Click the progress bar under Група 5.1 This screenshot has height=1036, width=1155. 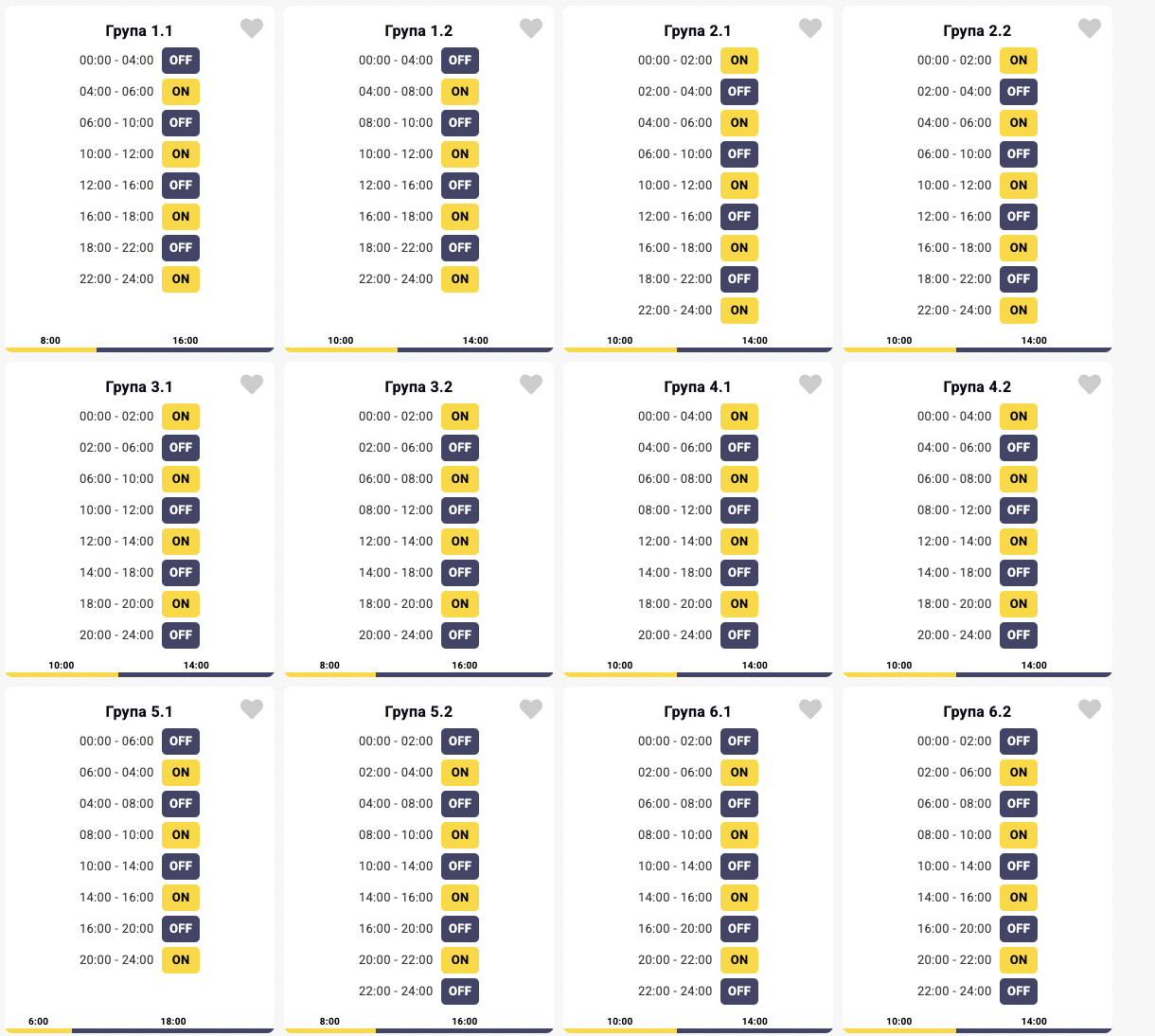coord(139,1030)
